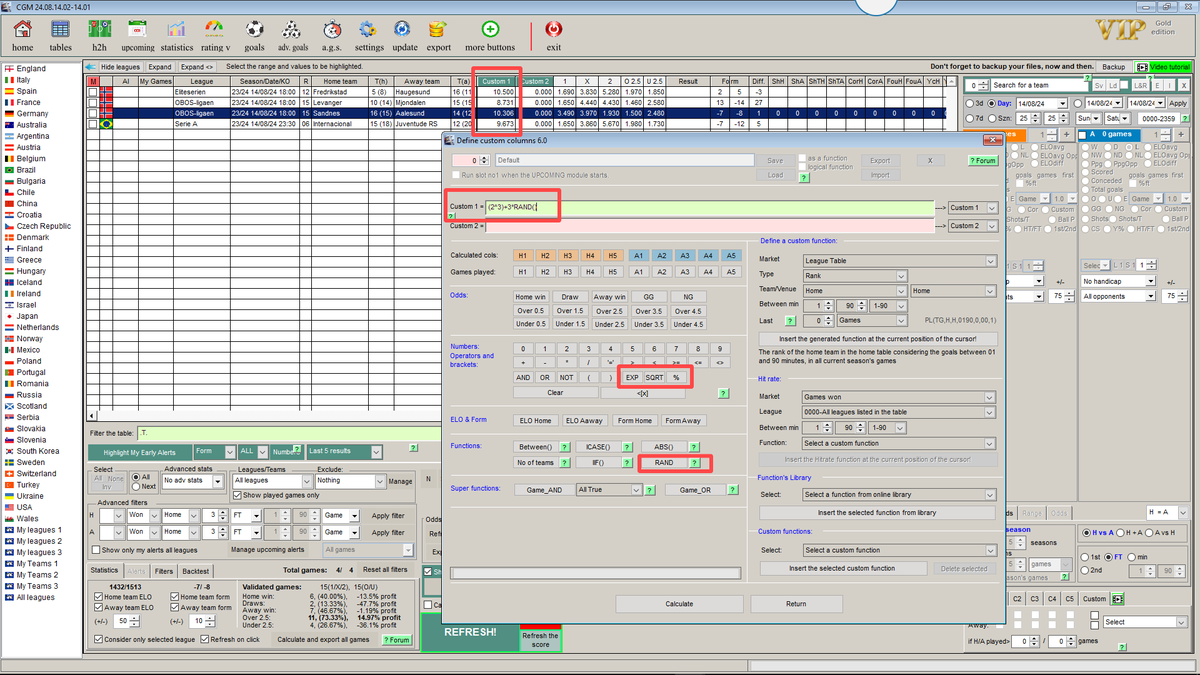The width and height of the screenshot is (1200, 675).
Task: Click the green REFRESH! button
Action: (x=469, y=632)
